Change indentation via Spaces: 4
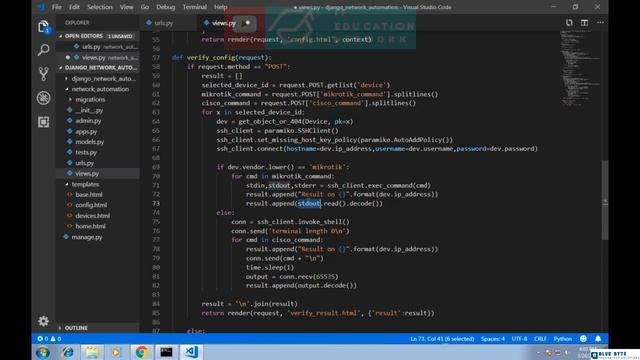Image resolution: width=640 pixels, height=360 pixels. pyautogui.click(x=493, y=339)
